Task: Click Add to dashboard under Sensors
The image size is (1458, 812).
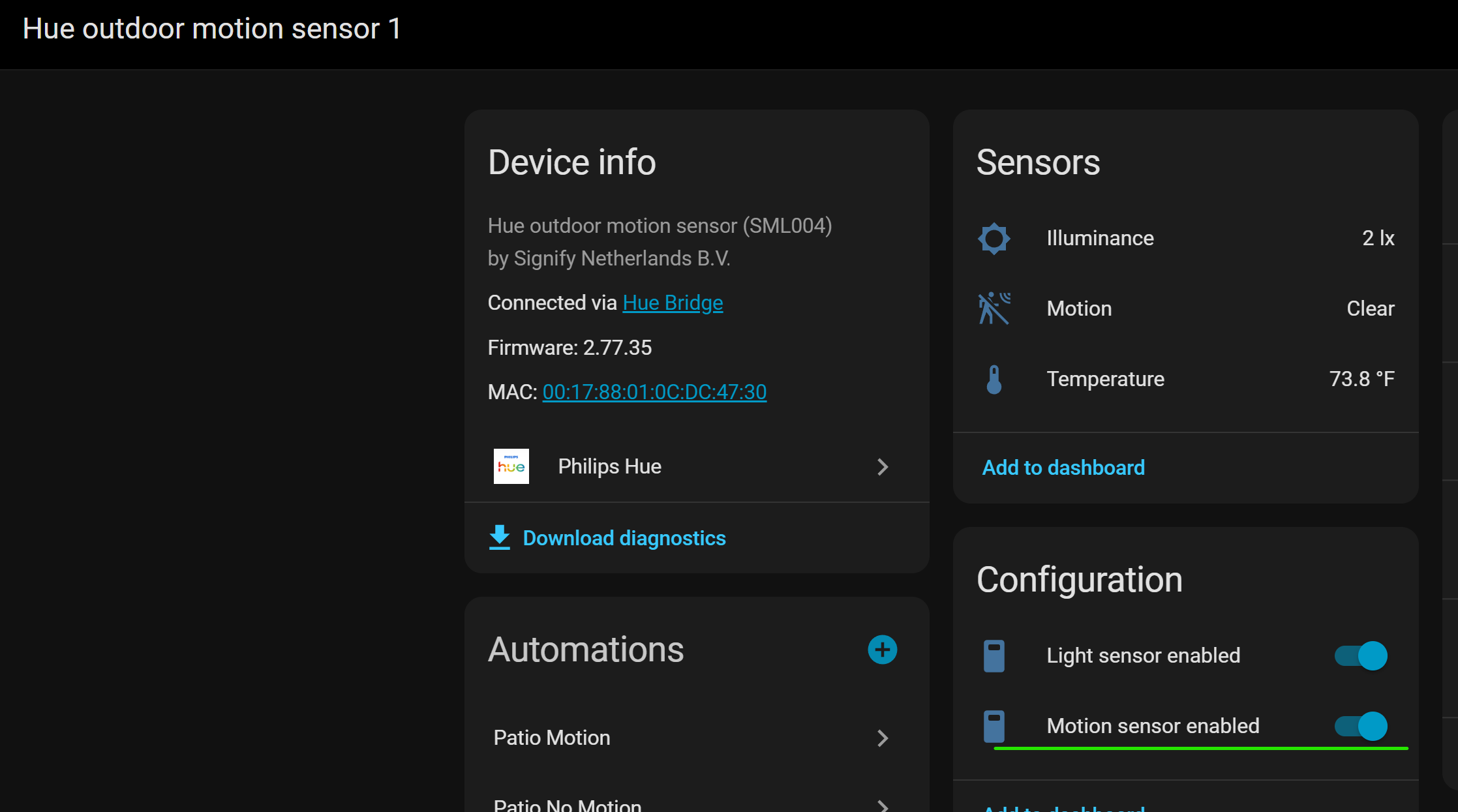Action: point(1063,468)
